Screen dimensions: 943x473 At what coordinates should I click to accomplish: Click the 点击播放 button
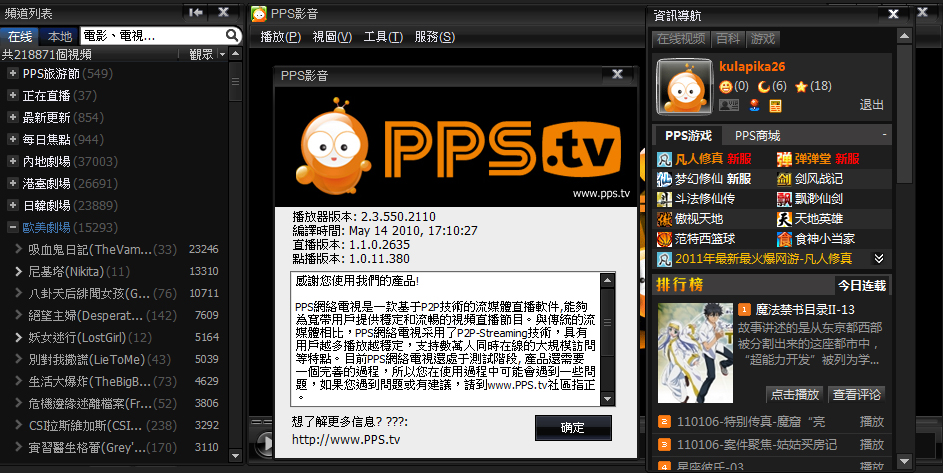pyautogui.click(x=795, y=394)
